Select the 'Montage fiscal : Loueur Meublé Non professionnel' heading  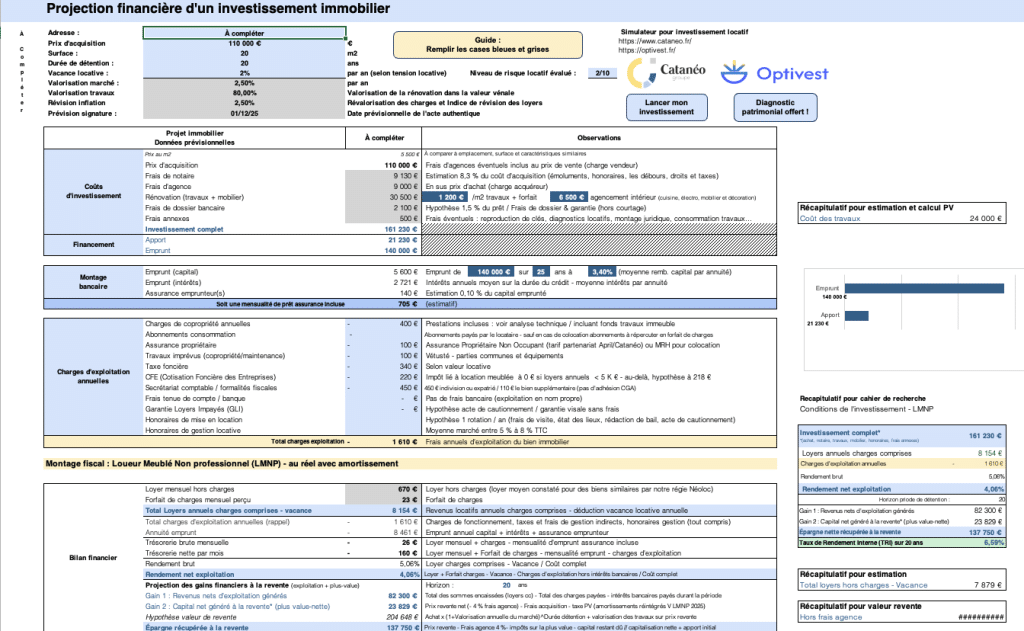[x=221, y=464]
